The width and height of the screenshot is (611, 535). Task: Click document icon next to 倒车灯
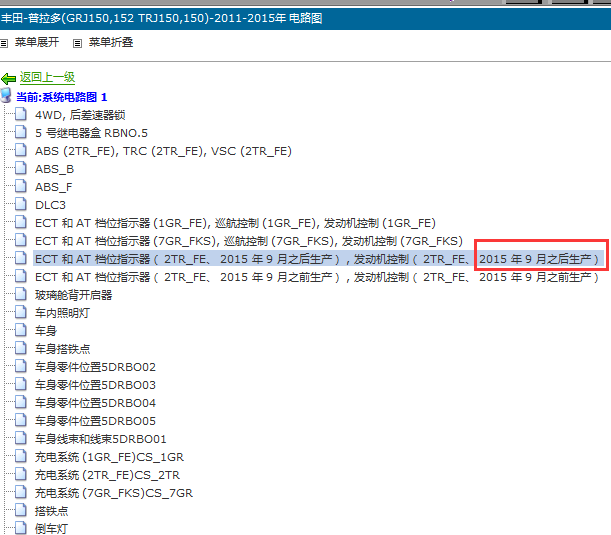click(21, 528)
